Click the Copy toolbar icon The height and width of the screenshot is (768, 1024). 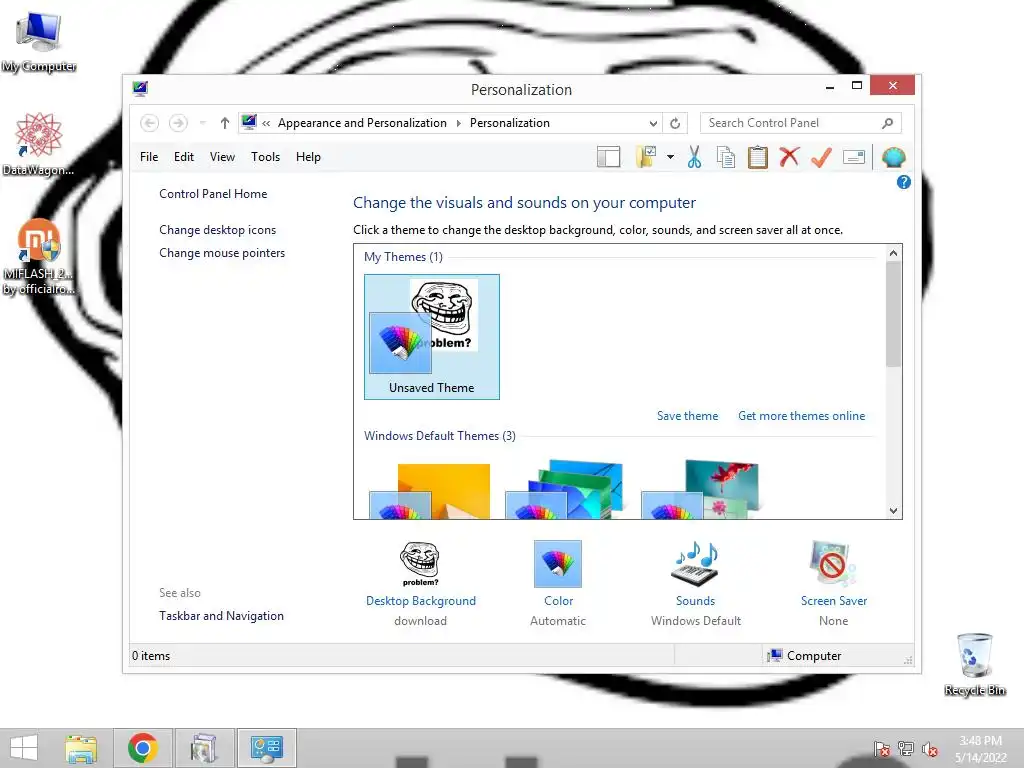pyautogui.click(x=726, y=157)
